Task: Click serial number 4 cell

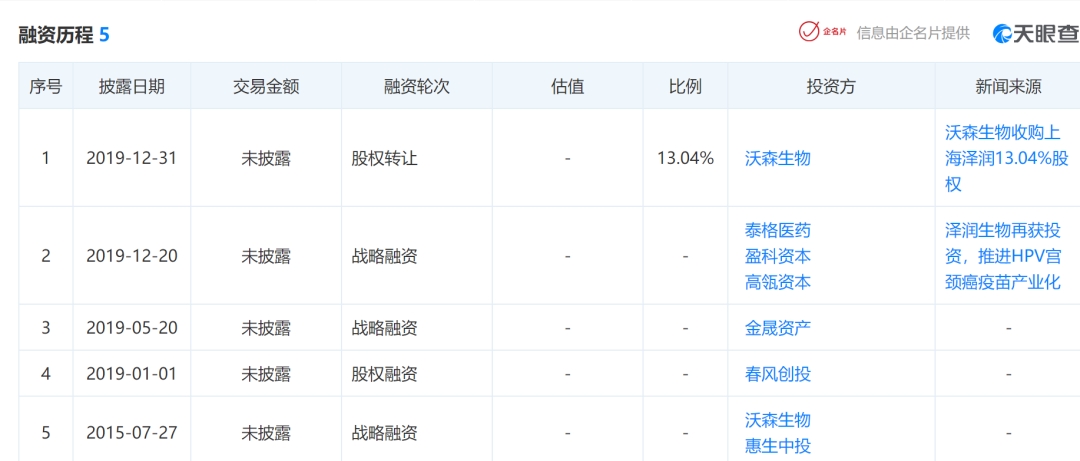Action: tap(45, 374)
